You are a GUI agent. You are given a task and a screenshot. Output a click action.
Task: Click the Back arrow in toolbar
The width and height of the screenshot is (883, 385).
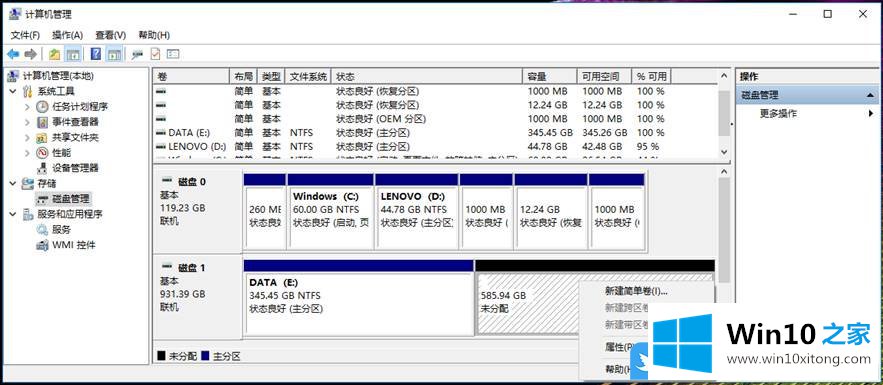pos(13,54)
